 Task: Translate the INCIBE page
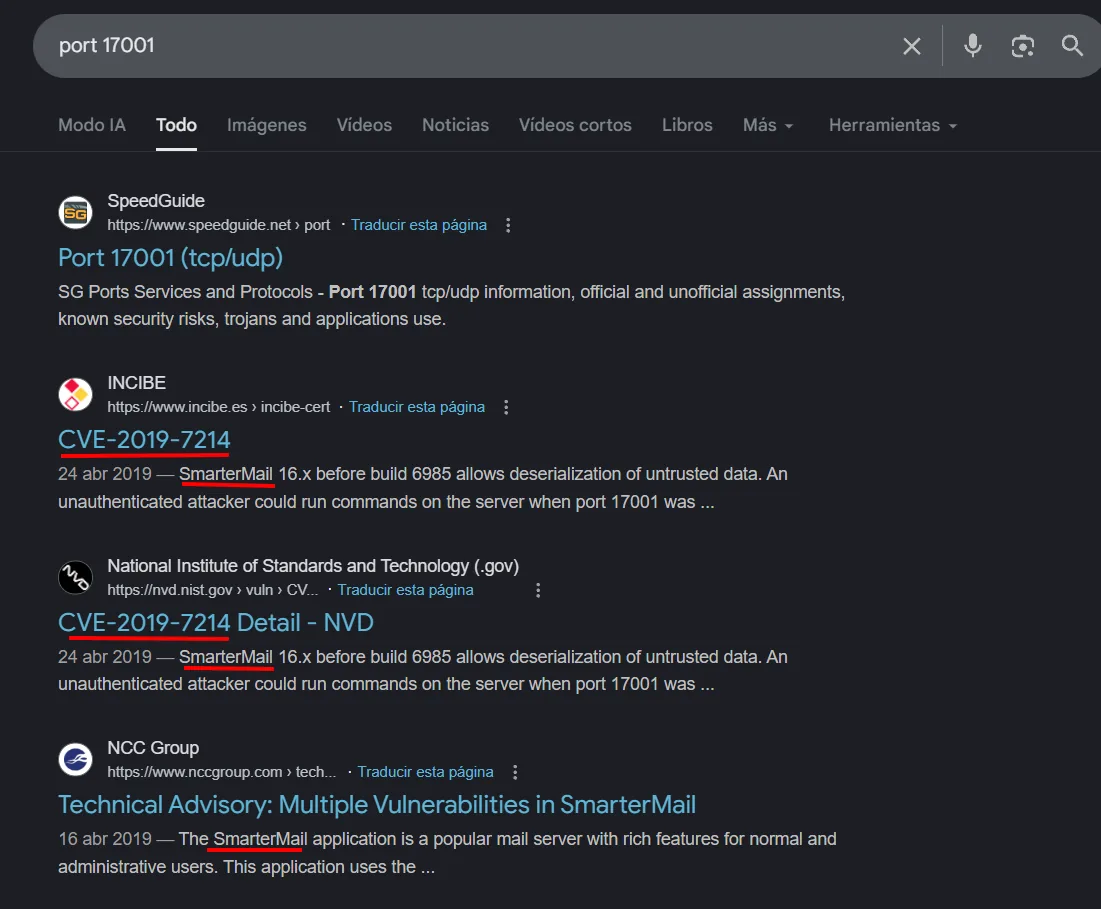(416, 407)
